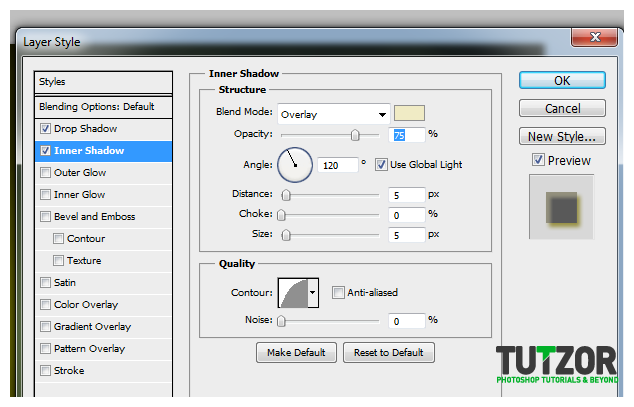Enable the Satin checkbox
The width and height of the screenshot is (634, 407).
pyautogui.click(x=46, y=283)
